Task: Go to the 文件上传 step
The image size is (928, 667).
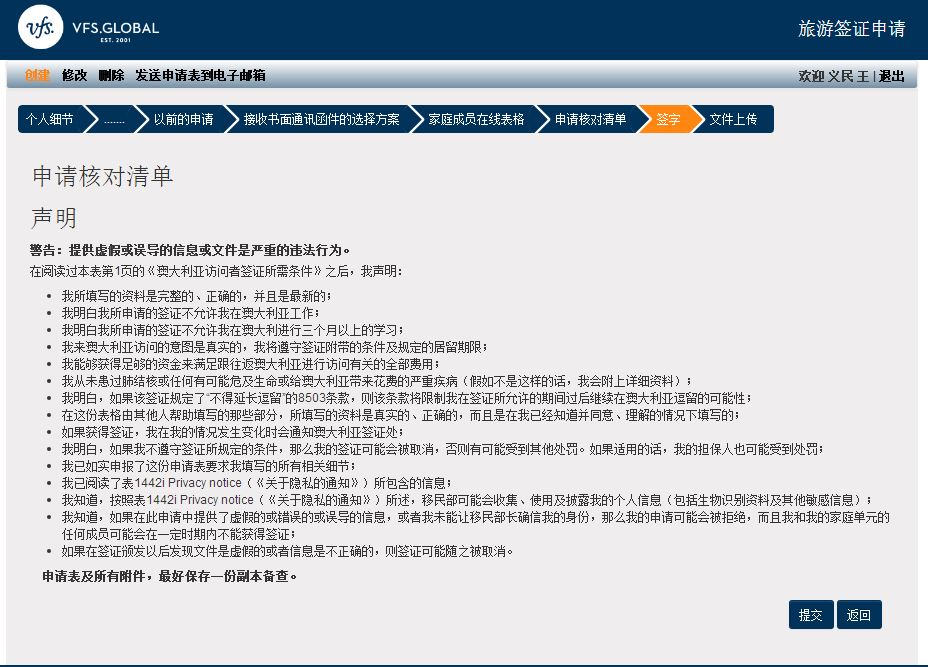Action: [x=733, y=119]
